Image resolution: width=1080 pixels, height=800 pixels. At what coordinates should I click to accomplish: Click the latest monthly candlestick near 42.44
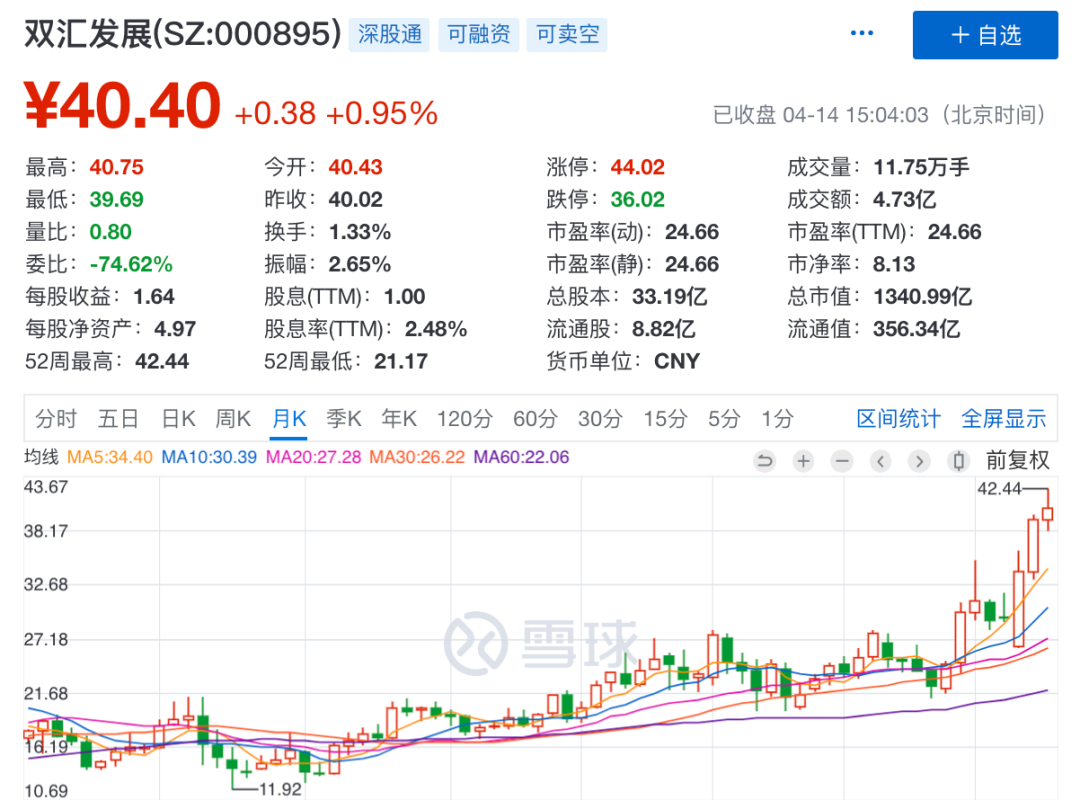(x=1048, y=513)
